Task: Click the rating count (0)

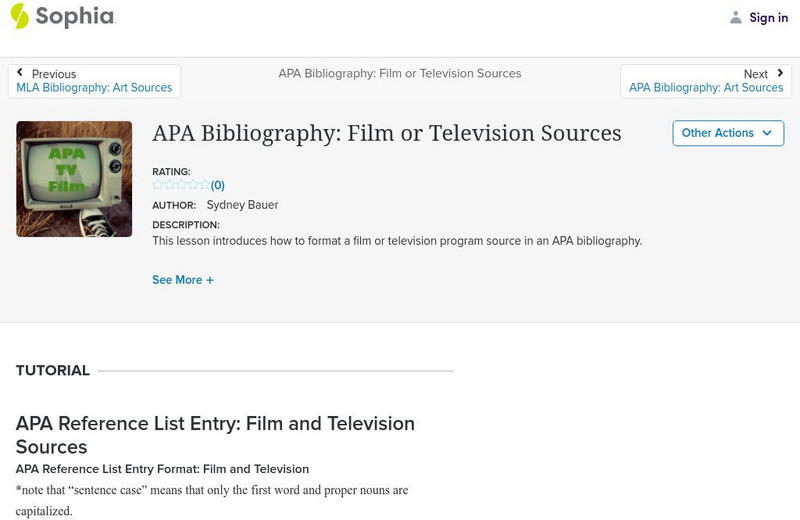Action: pos(218,185)
